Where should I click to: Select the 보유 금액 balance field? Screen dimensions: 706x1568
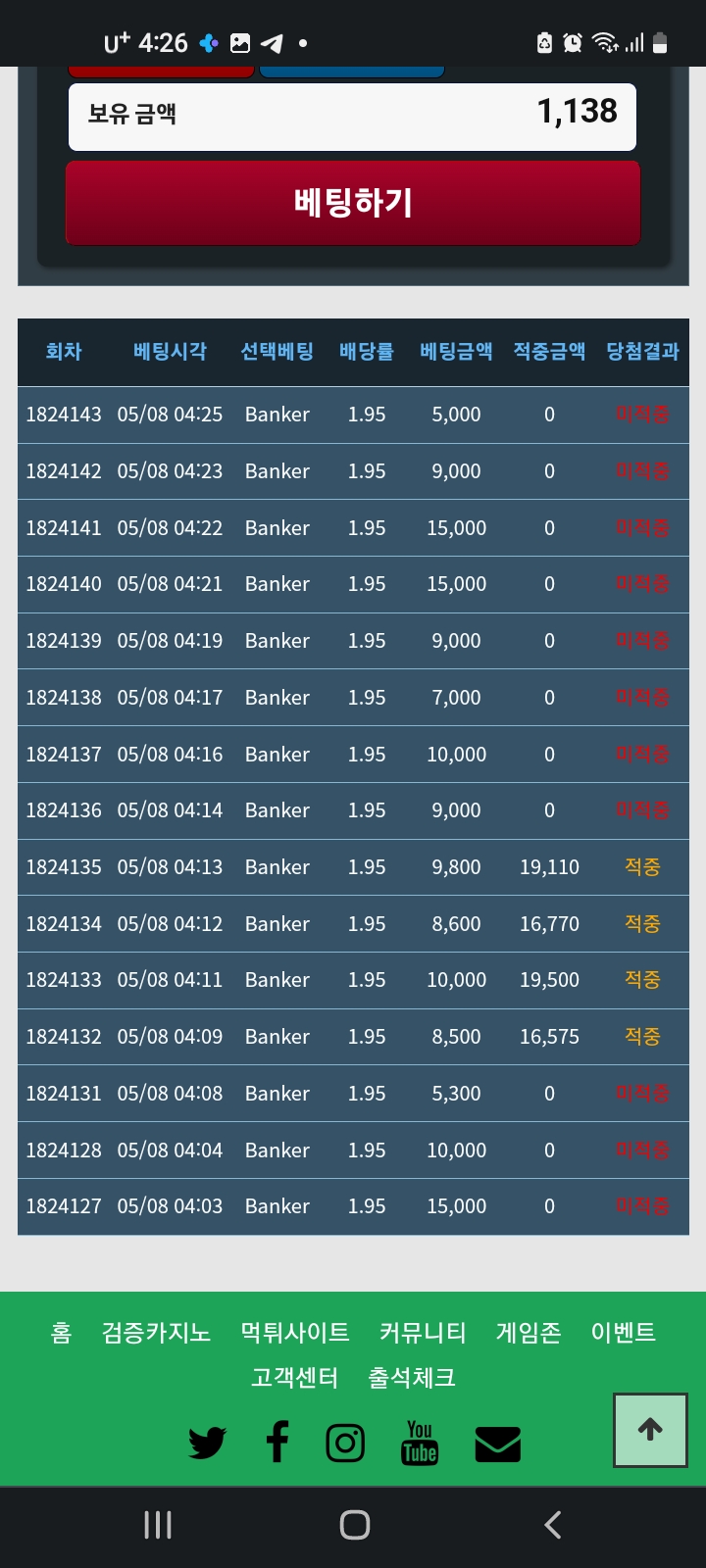pos(352,117)
